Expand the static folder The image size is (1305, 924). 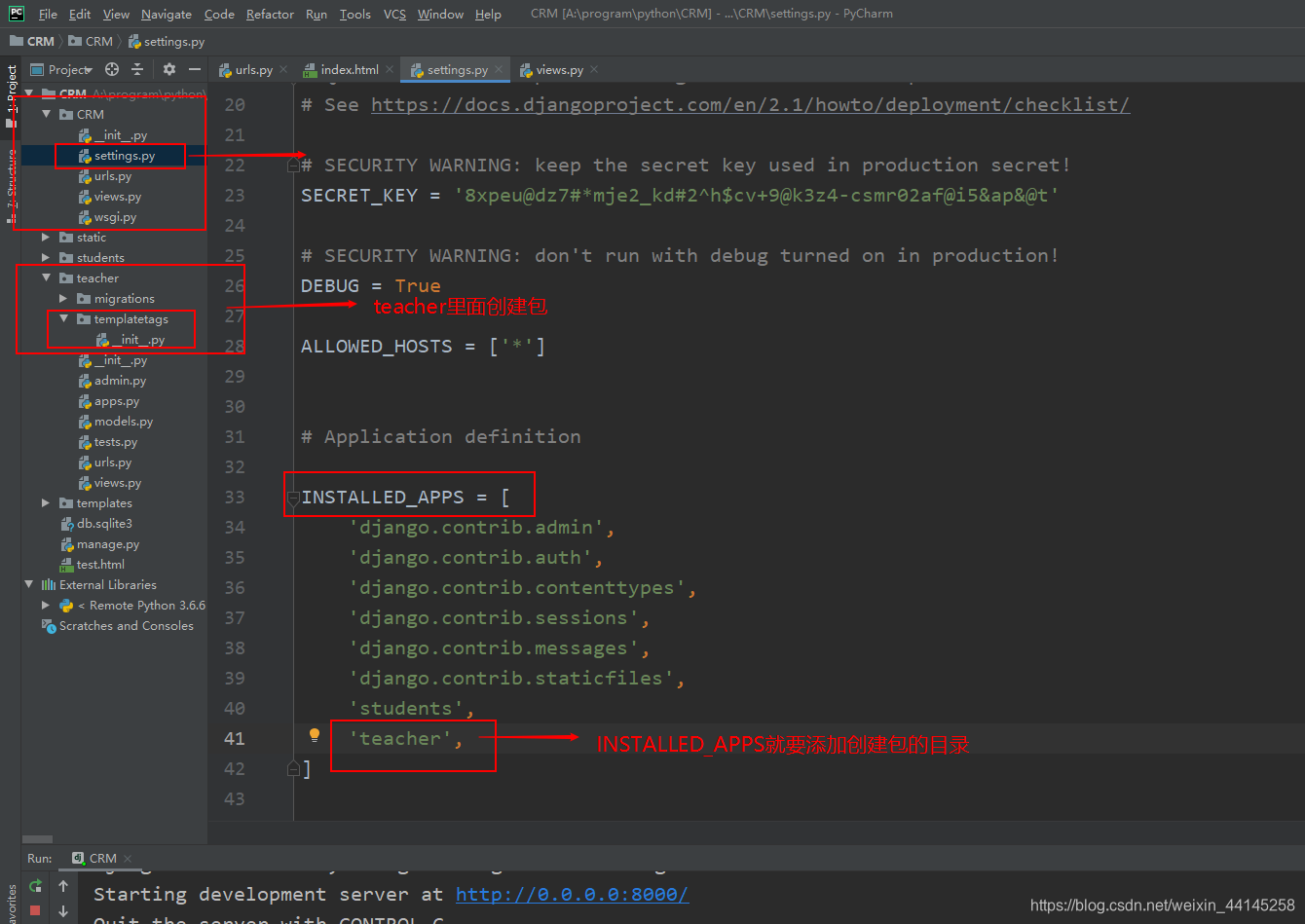[46, 237]
